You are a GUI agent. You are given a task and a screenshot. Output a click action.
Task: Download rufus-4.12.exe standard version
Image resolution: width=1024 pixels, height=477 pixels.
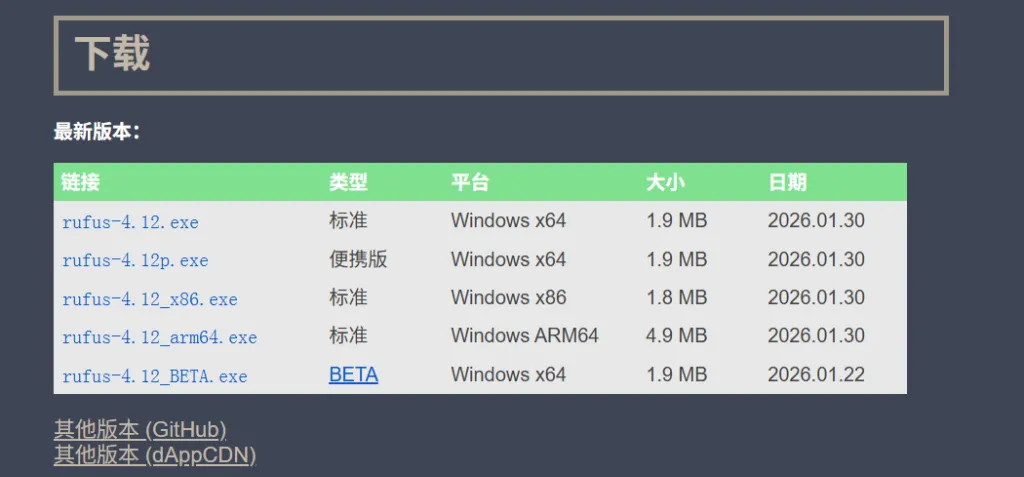[x=130, y=222]
